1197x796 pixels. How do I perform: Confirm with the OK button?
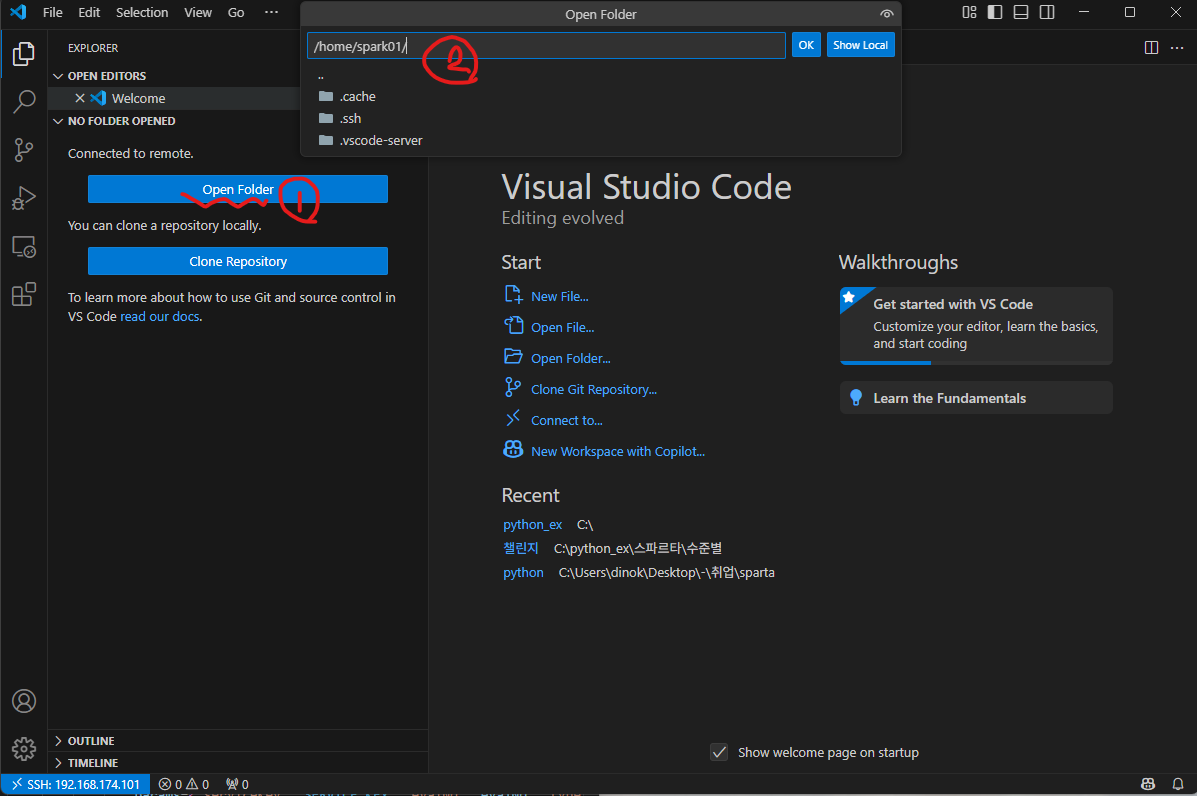pos(806,45)
